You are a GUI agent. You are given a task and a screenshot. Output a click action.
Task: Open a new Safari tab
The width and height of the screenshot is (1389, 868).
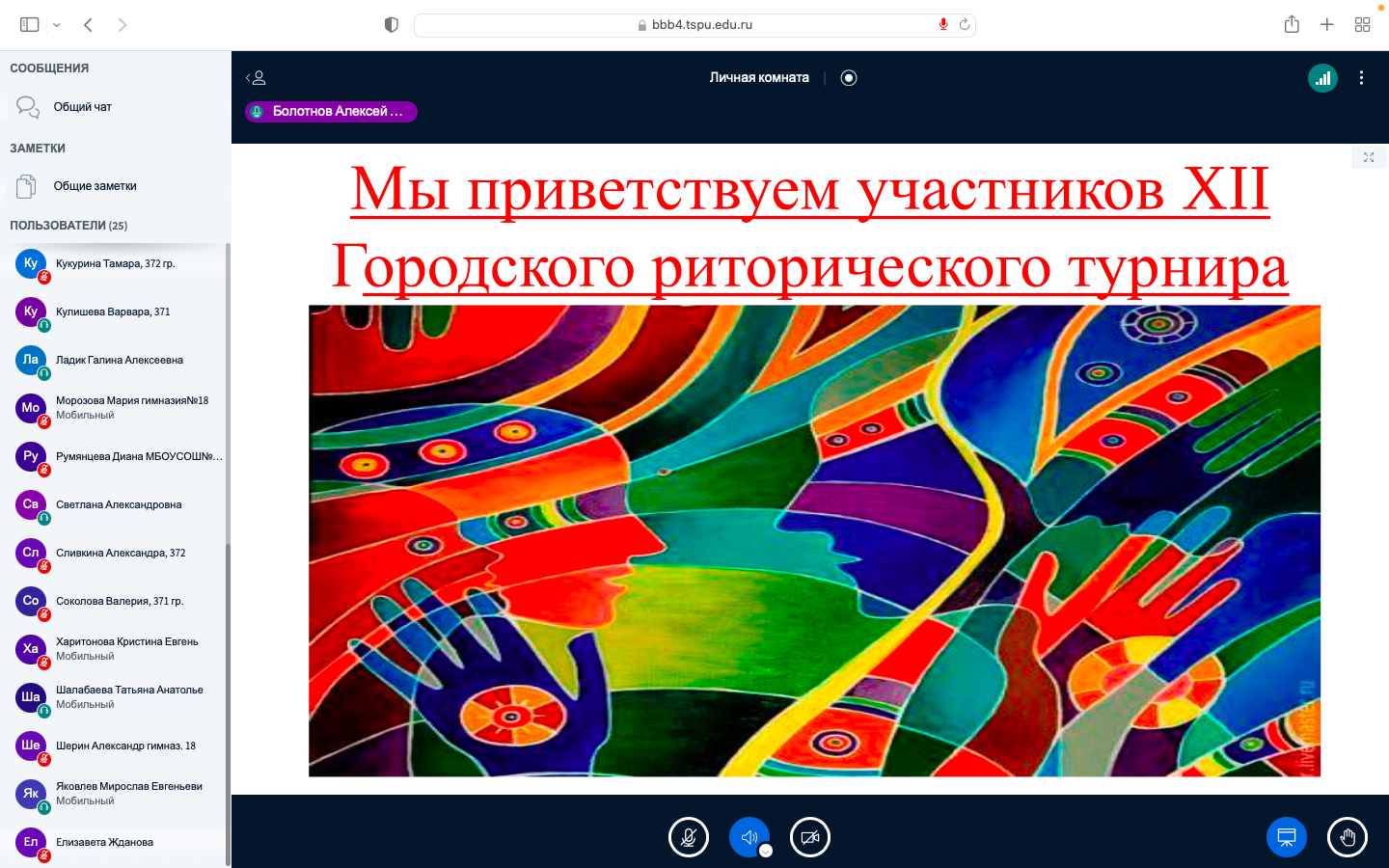pos(1327,25)
